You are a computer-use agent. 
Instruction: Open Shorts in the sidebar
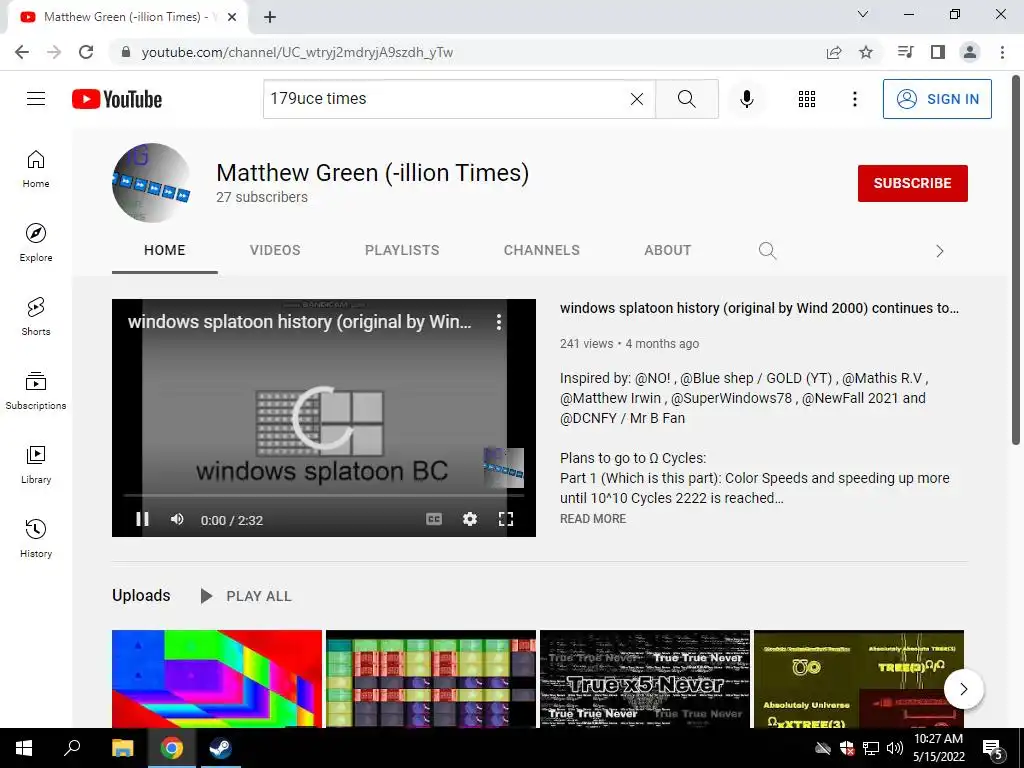pos(36,317)
